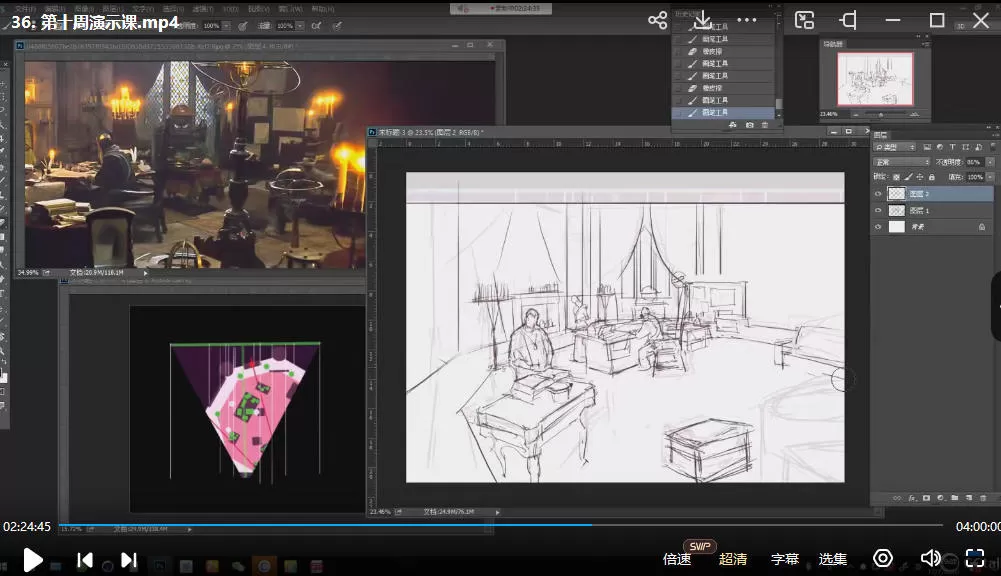Click the share icon in player header
This screenshot has height=576, width=1001.
(657, 20)
